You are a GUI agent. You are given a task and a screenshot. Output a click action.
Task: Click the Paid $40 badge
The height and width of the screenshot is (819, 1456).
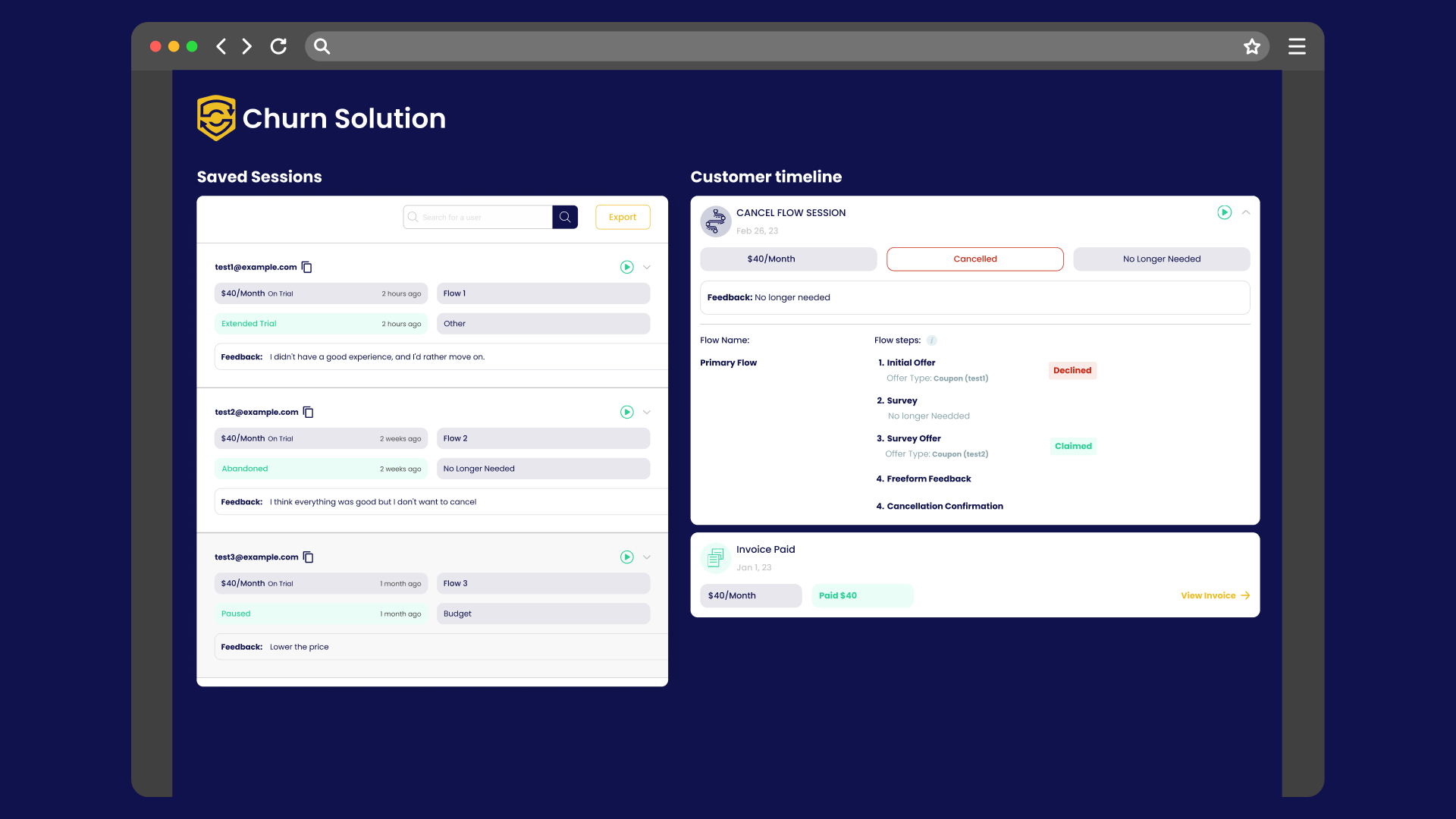coord(862,595)
